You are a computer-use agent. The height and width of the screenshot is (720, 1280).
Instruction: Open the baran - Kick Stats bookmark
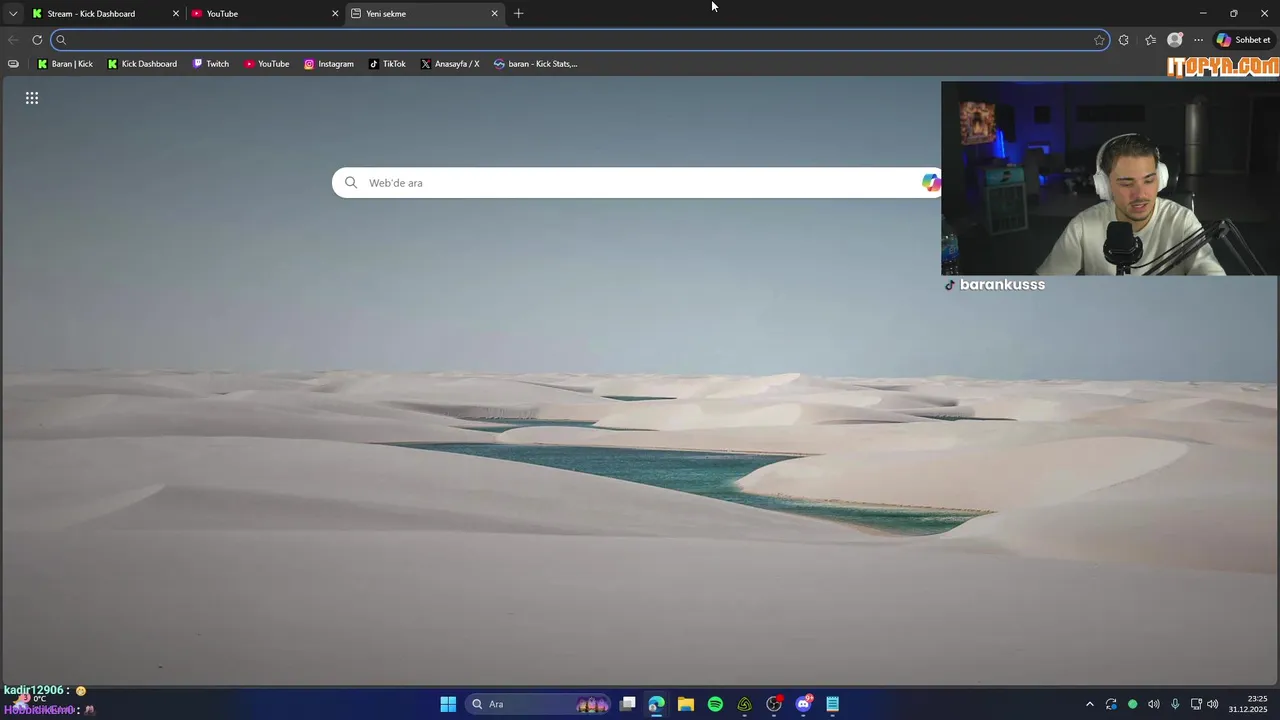[x=535, y=64]
